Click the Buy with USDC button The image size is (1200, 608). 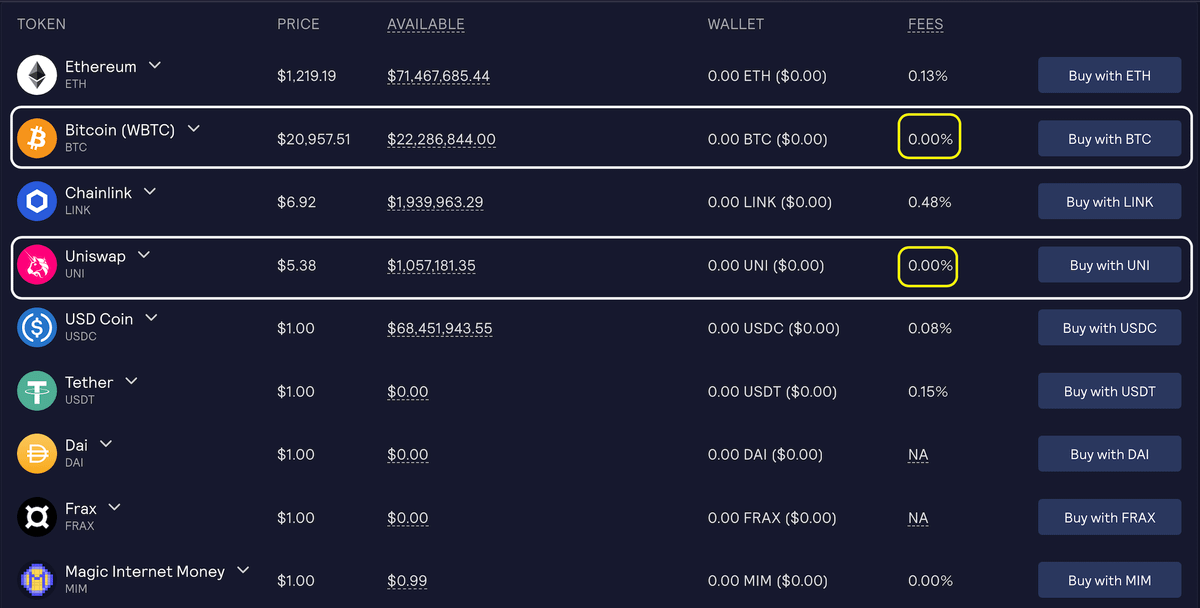coord(1109,328)
